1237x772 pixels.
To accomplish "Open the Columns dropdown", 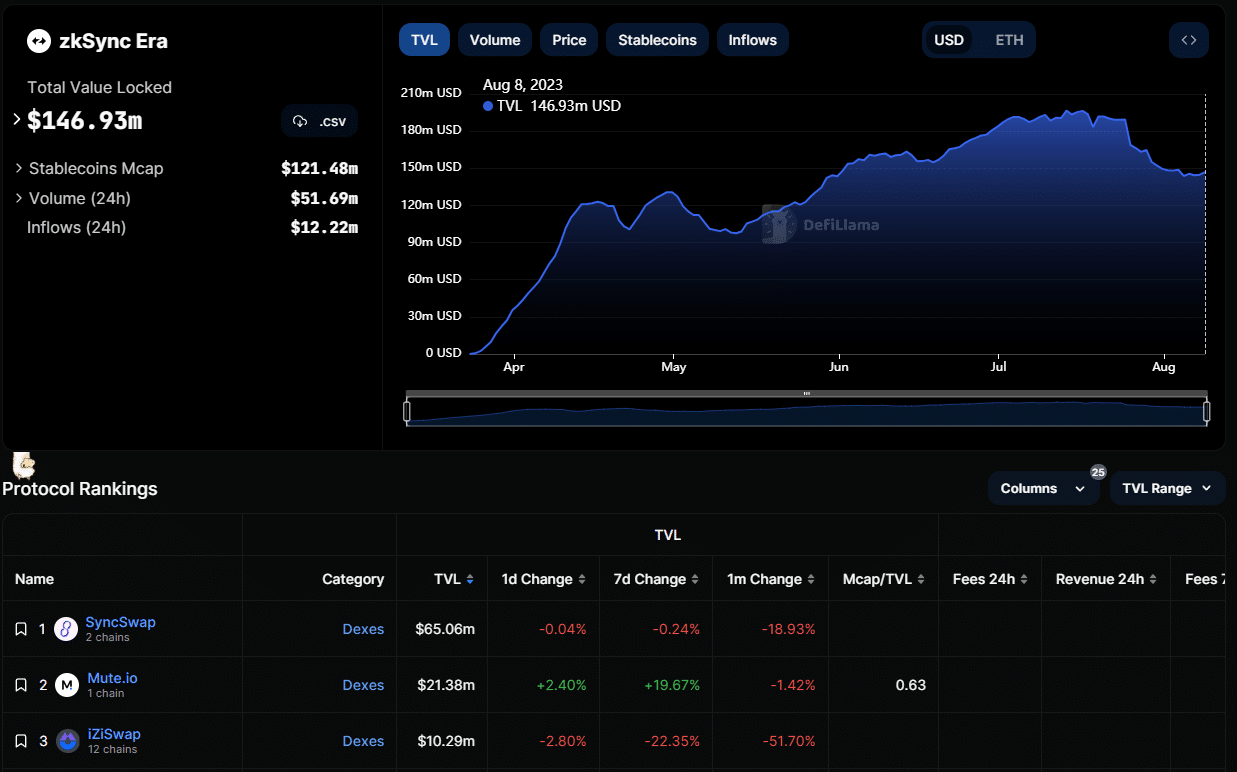I will pos(1043,488).
